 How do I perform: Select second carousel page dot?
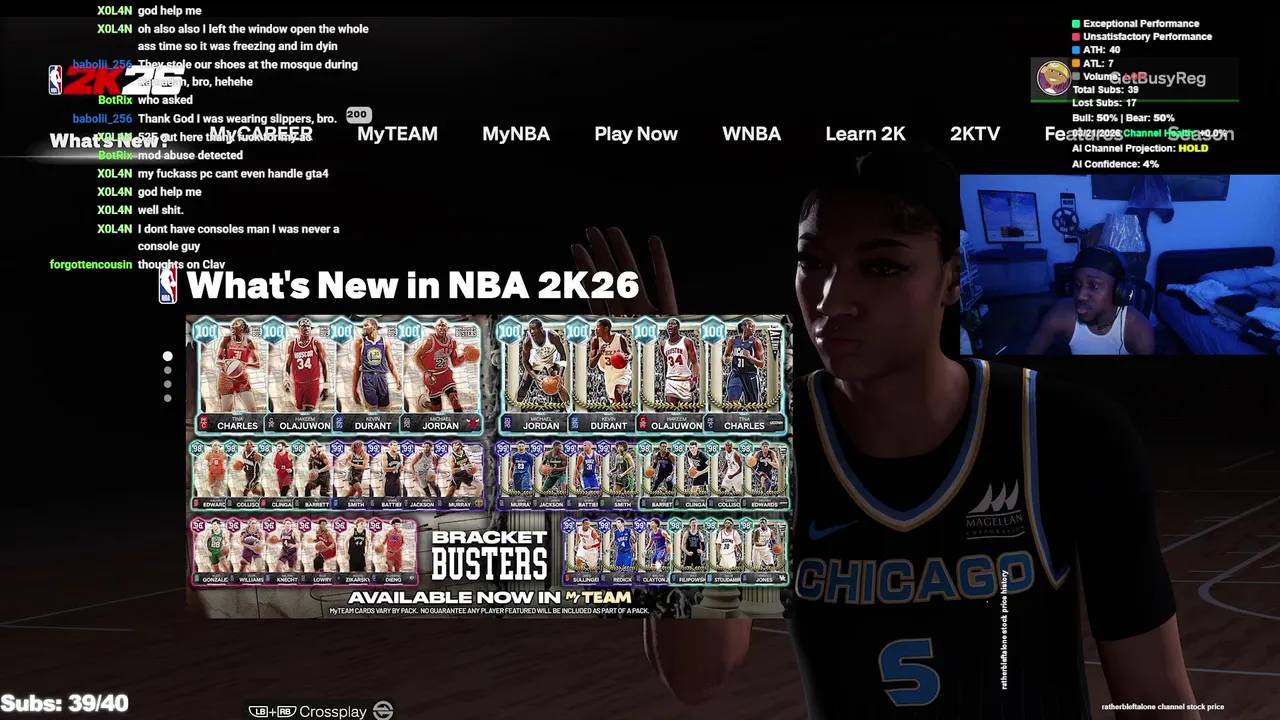168,370
